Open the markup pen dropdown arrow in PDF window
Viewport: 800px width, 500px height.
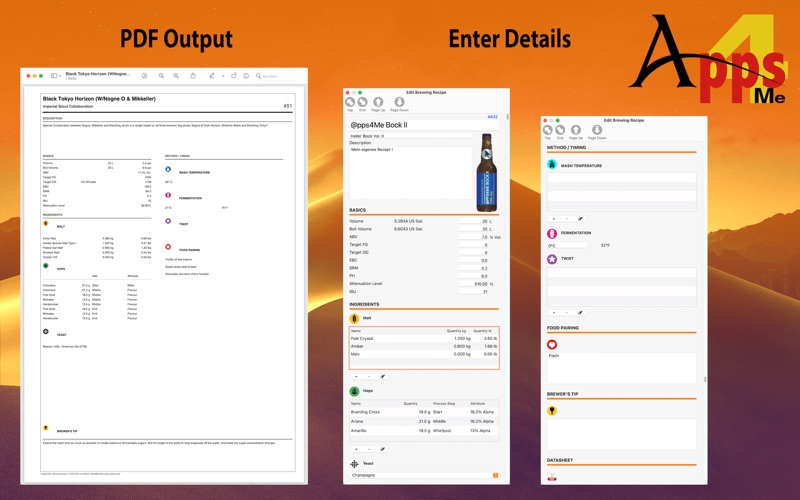pos(222,76)
